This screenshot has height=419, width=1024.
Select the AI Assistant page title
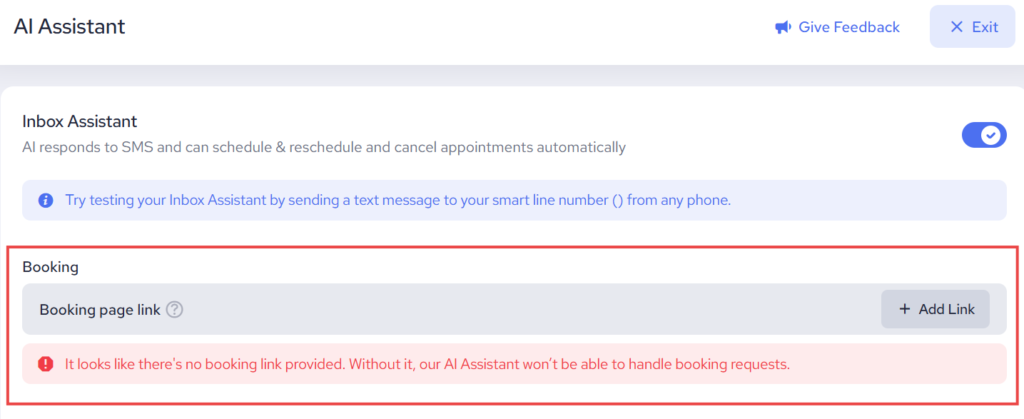click(x=69, y=27)
